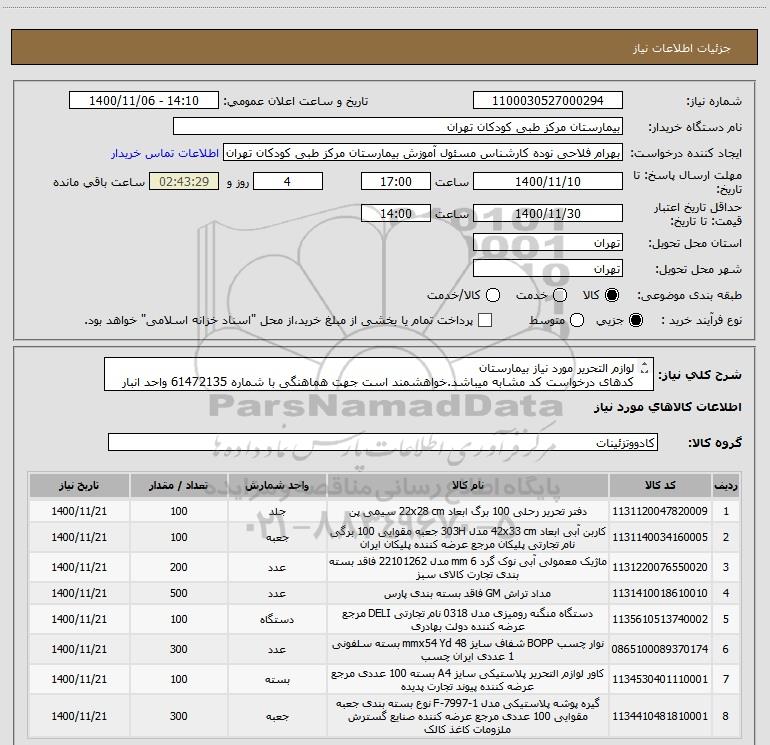
Task: Click the نام کالا column header
Action: click(x=468, y=486)
